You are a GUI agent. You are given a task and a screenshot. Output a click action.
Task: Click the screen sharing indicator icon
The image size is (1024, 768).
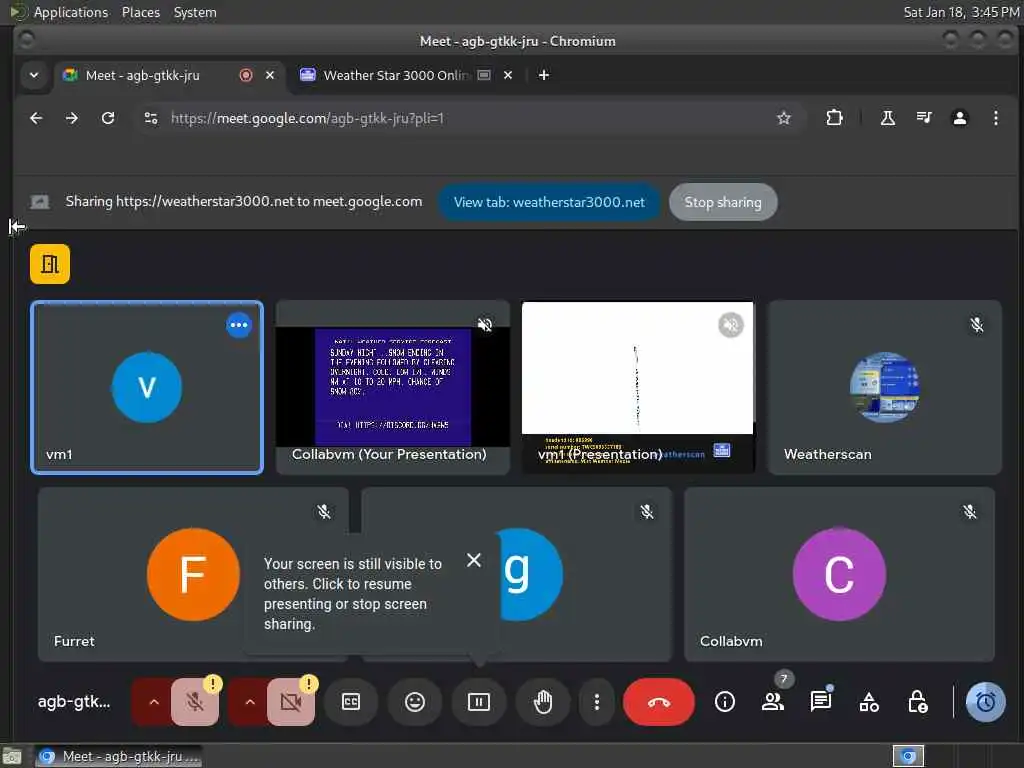tap(40, 202)
